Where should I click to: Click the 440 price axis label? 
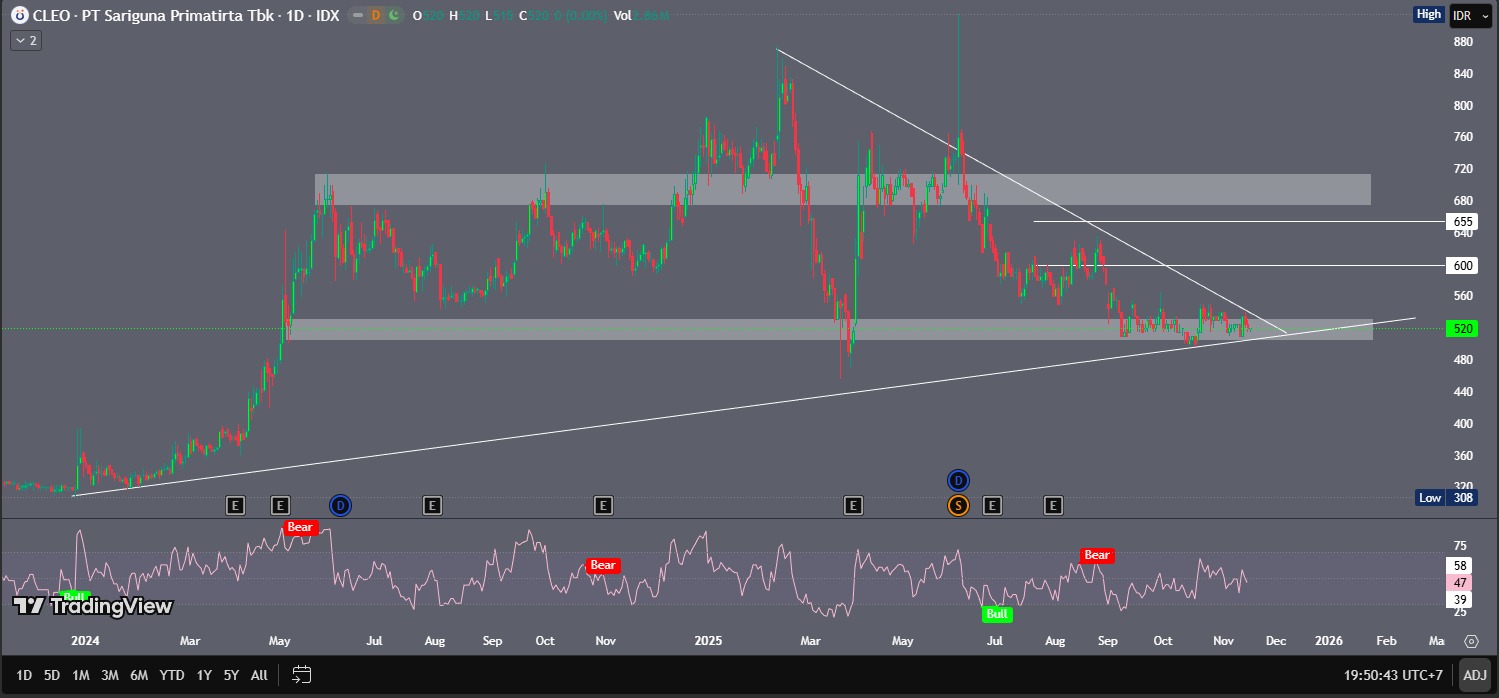(1463, 391)
